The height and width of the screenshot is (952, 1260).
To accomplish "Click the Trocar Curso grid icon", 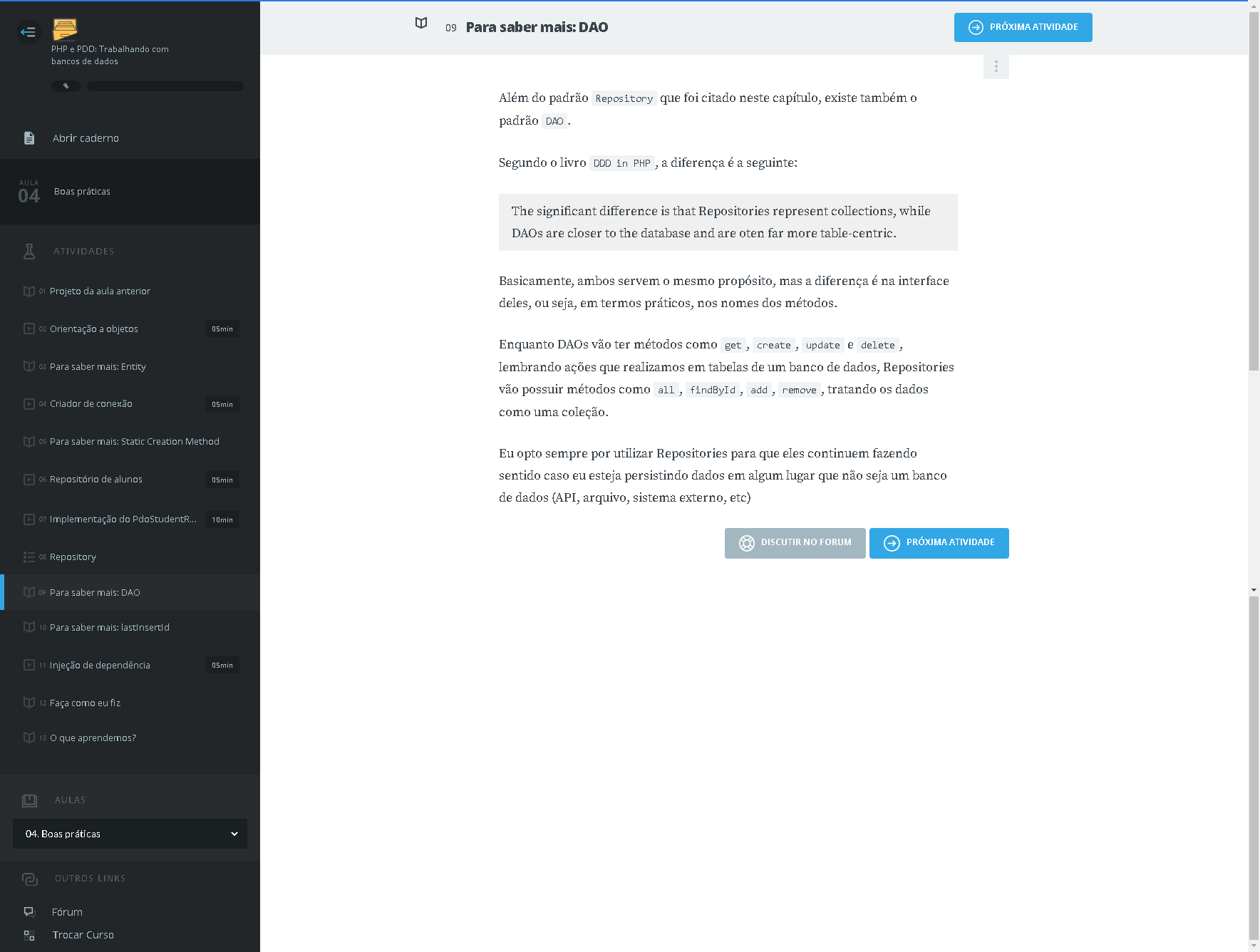I will coord(29,935).
